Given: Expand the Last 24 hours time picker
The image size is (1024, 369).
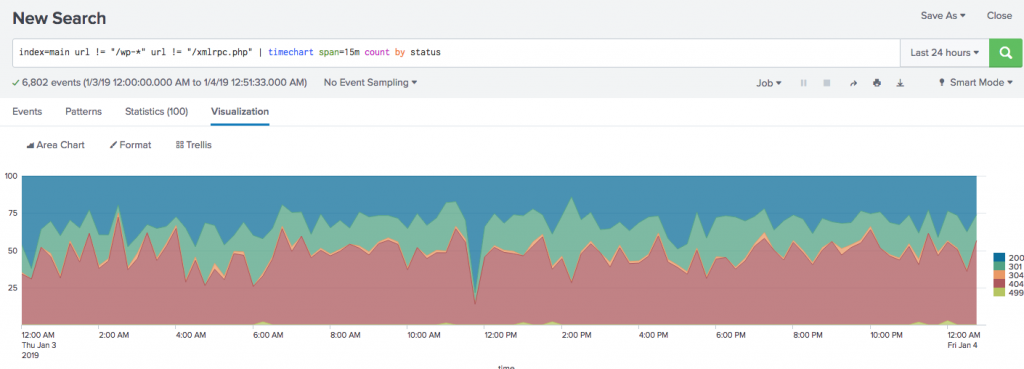Looking at the screenshot, I should [944, 53].
